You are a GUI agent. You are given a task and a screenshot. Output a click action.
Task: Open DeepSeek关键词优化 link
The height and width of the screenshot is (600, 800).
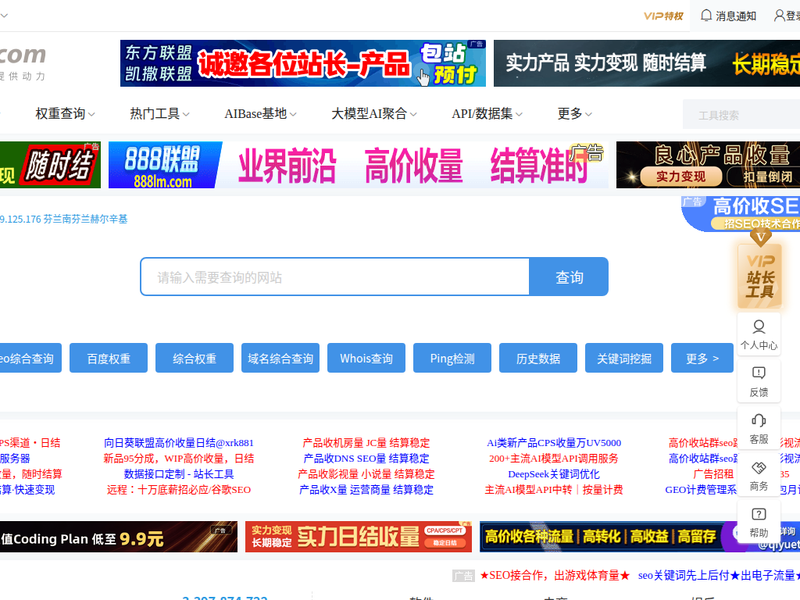tap(554, 474)
